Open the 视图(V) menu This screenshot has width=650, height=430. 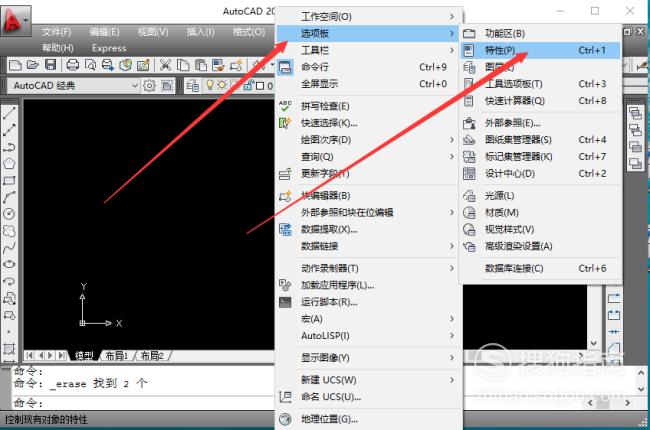point(153,32)
